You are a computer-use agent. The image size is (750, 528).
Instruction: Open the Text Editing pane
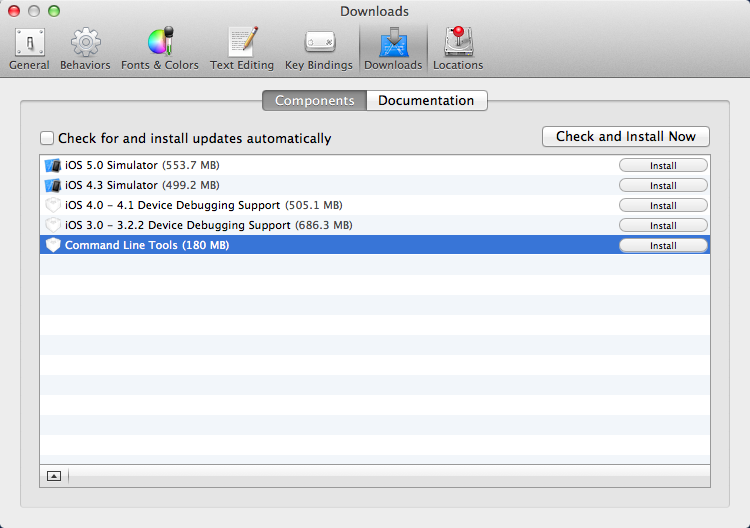pyautogui.click(x=242, y=48)
